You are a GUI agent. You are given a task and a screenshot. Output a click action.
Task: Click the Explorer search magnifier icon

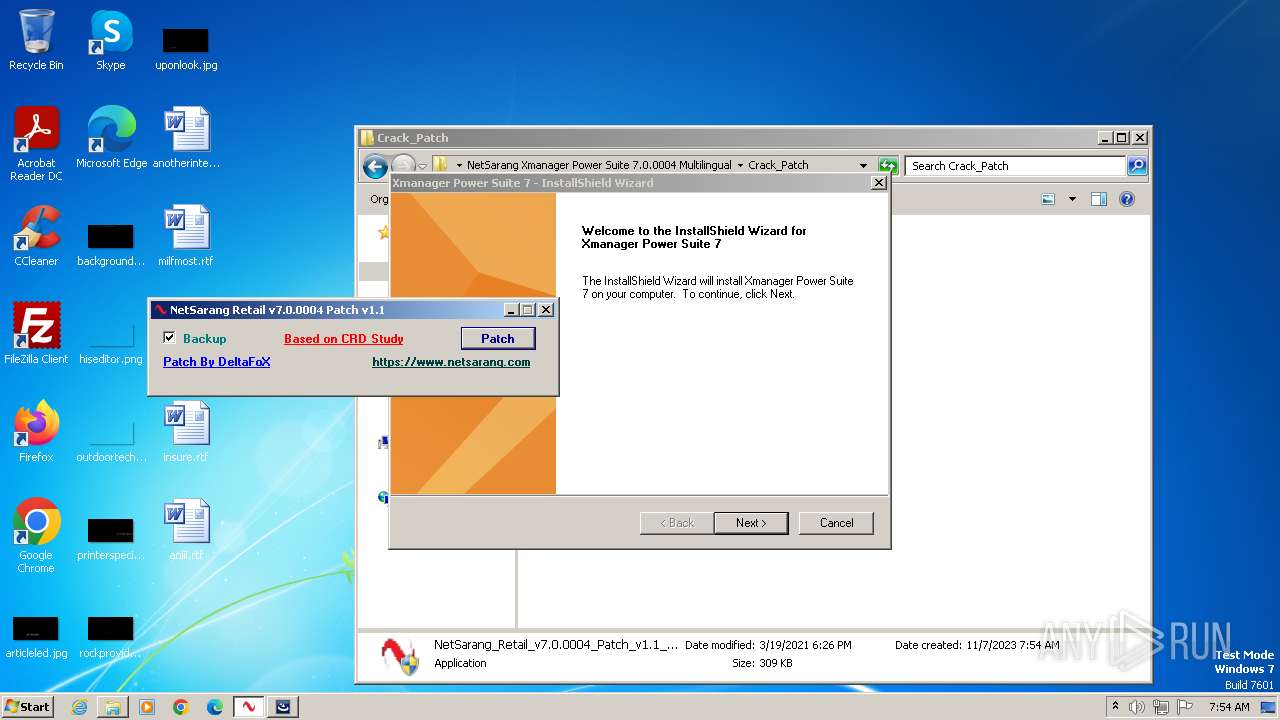tap(1137, 166)
